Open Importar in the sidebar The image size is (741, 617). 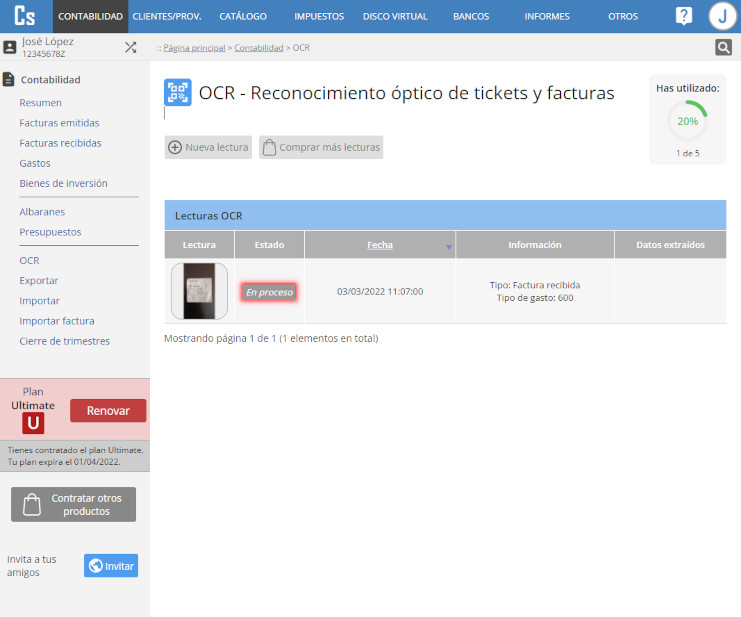point(40,301)
